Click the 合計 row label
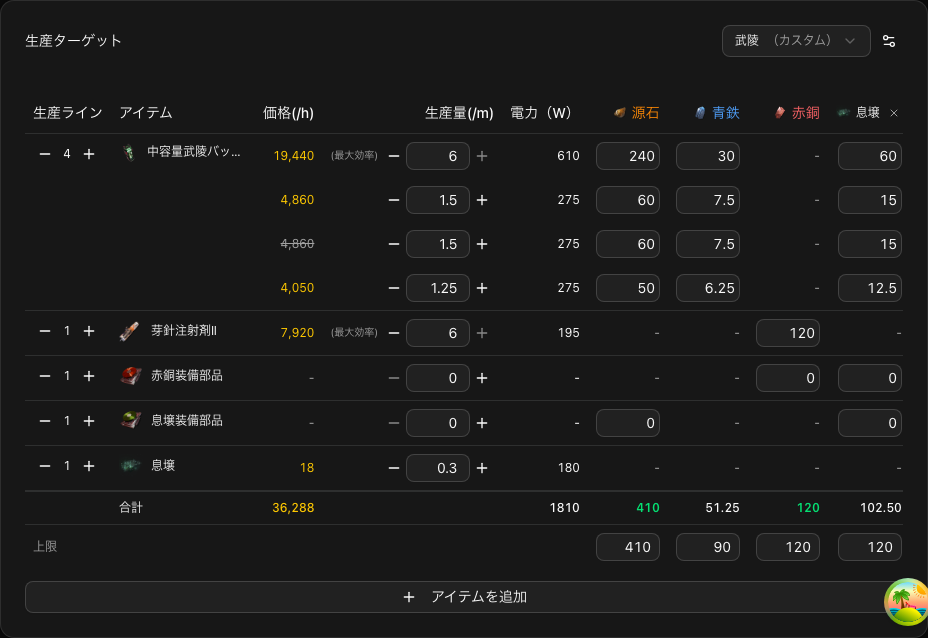The width and height of the screenshot is (928, 638). [131, 507]
